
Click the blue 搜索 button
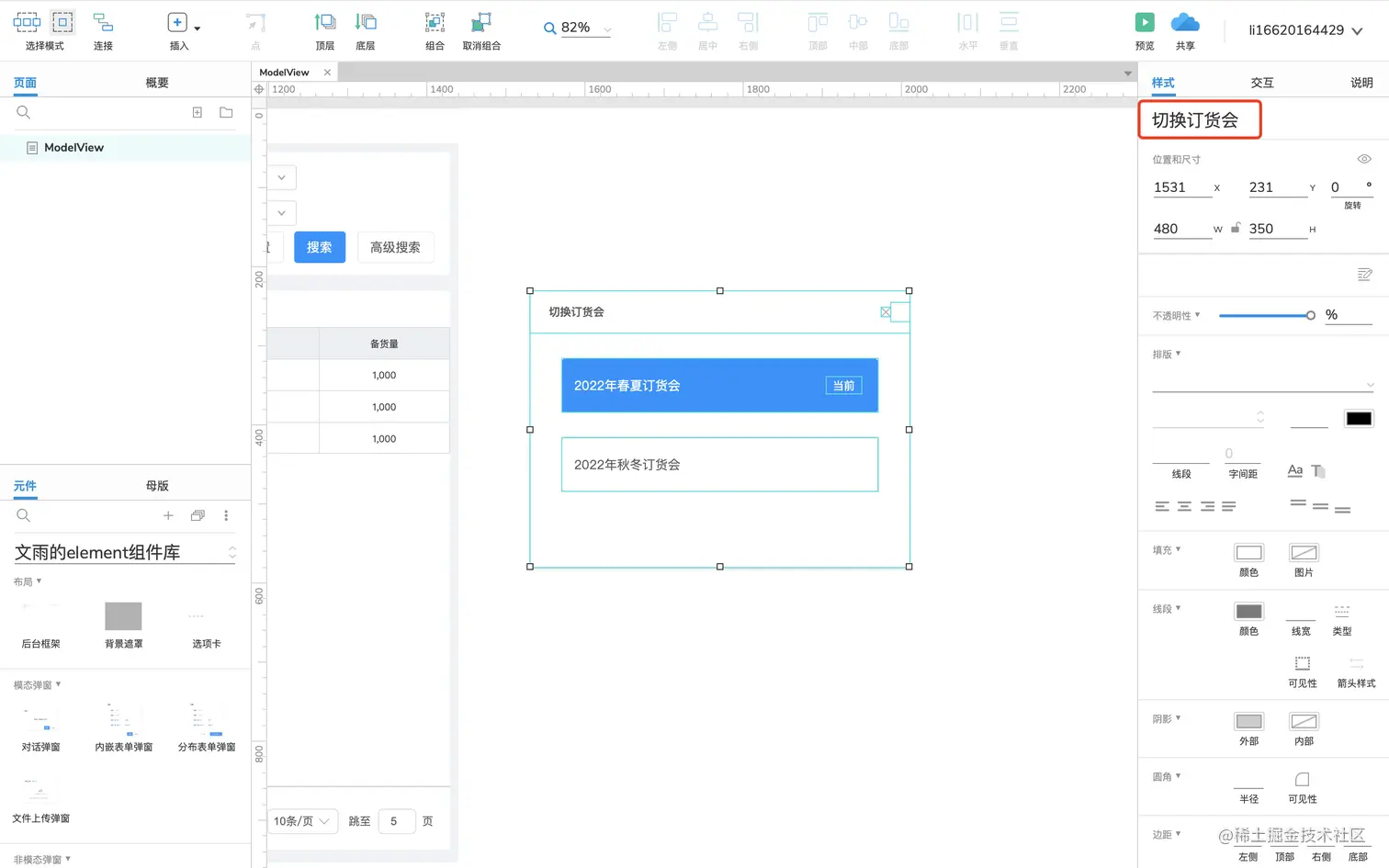320,247
